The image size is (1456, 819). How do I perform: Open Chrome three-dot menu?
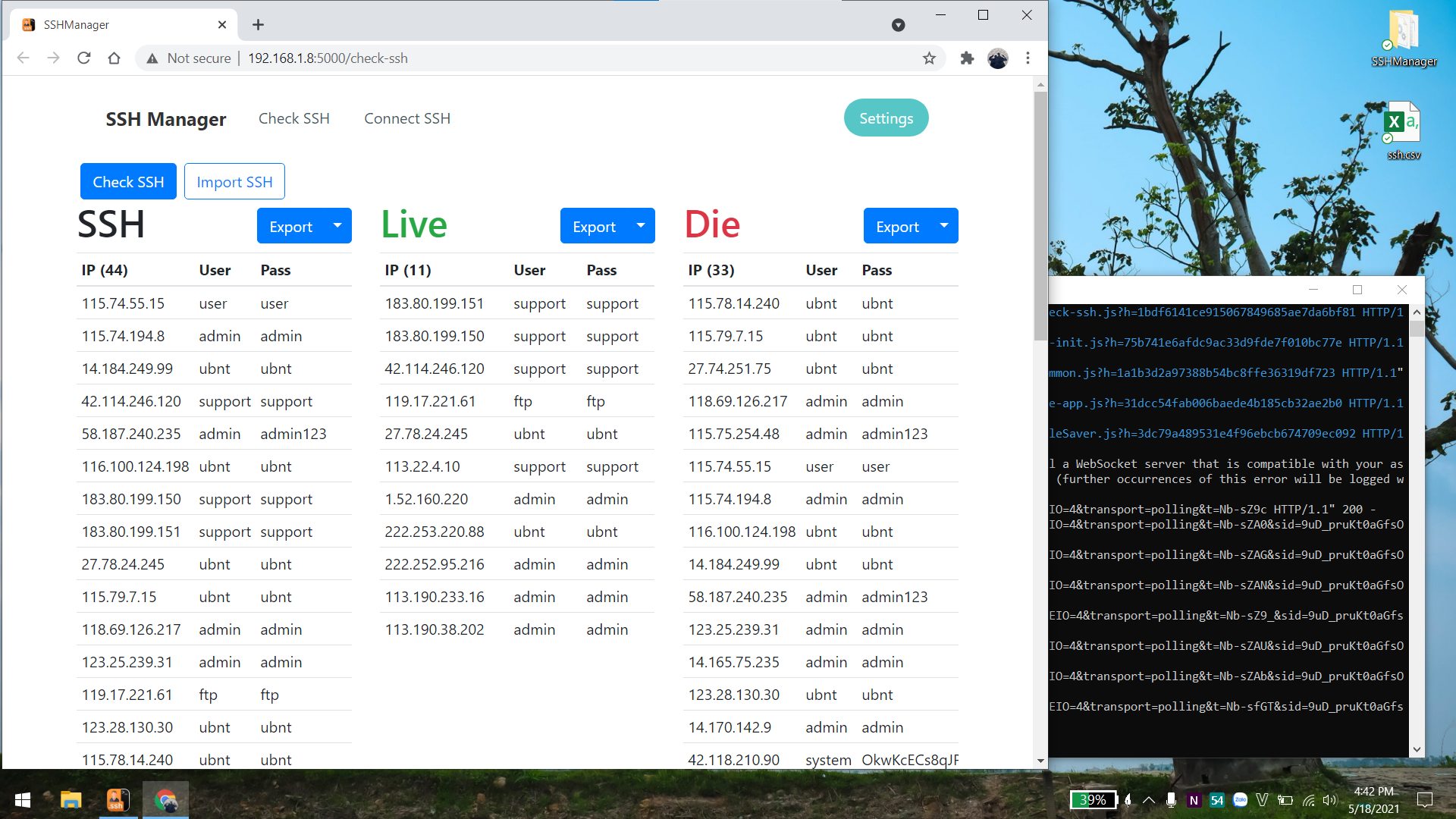pyautogui.click(x=1028, y=58)
